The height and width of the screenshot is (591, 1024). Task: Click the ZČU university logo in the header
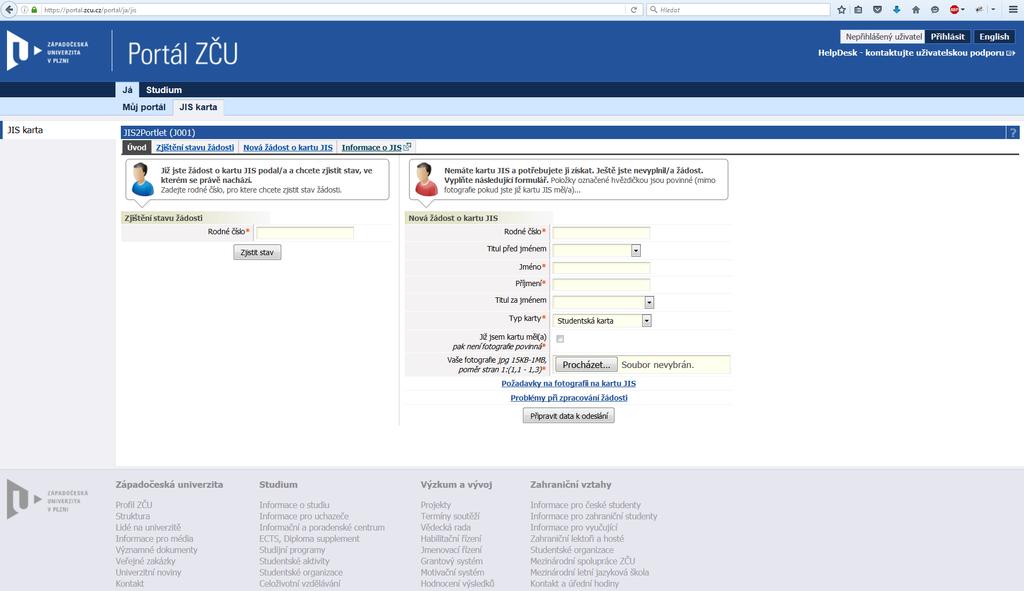(x=47, y=52)
